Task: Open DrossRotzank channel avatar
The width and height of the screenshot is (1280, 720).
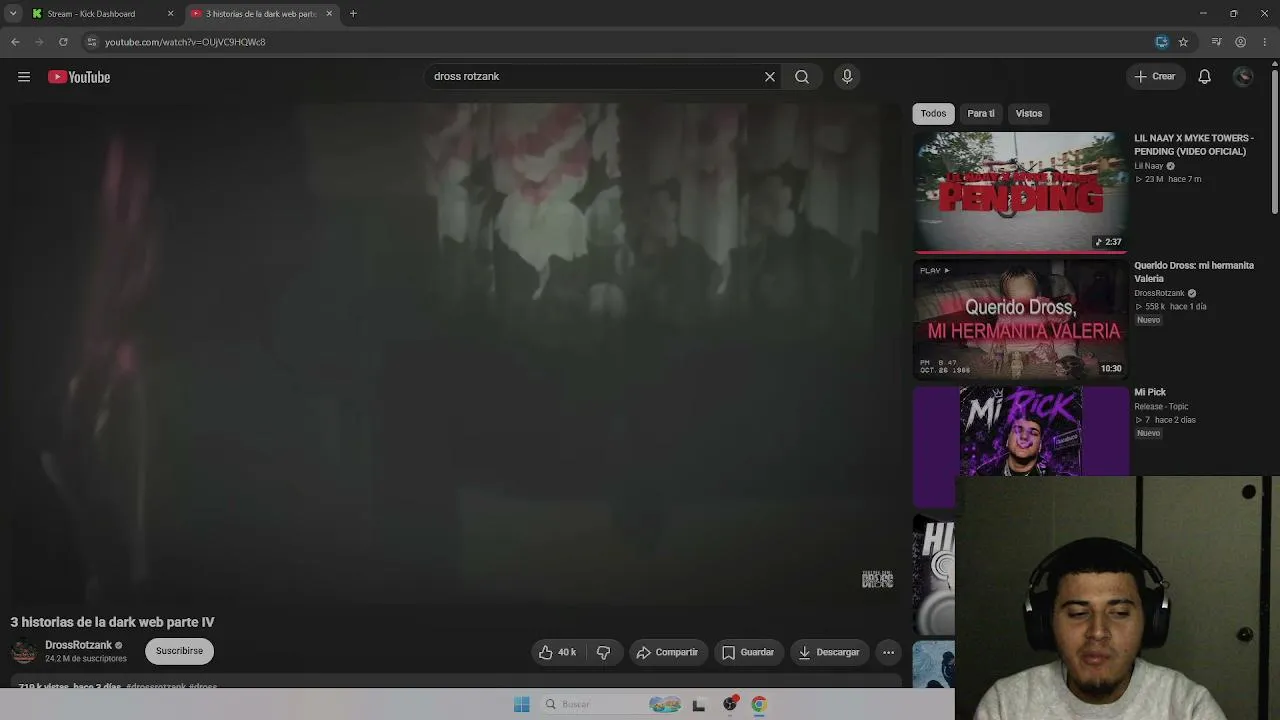Action: pyautogui.click(x=24, y=651)
